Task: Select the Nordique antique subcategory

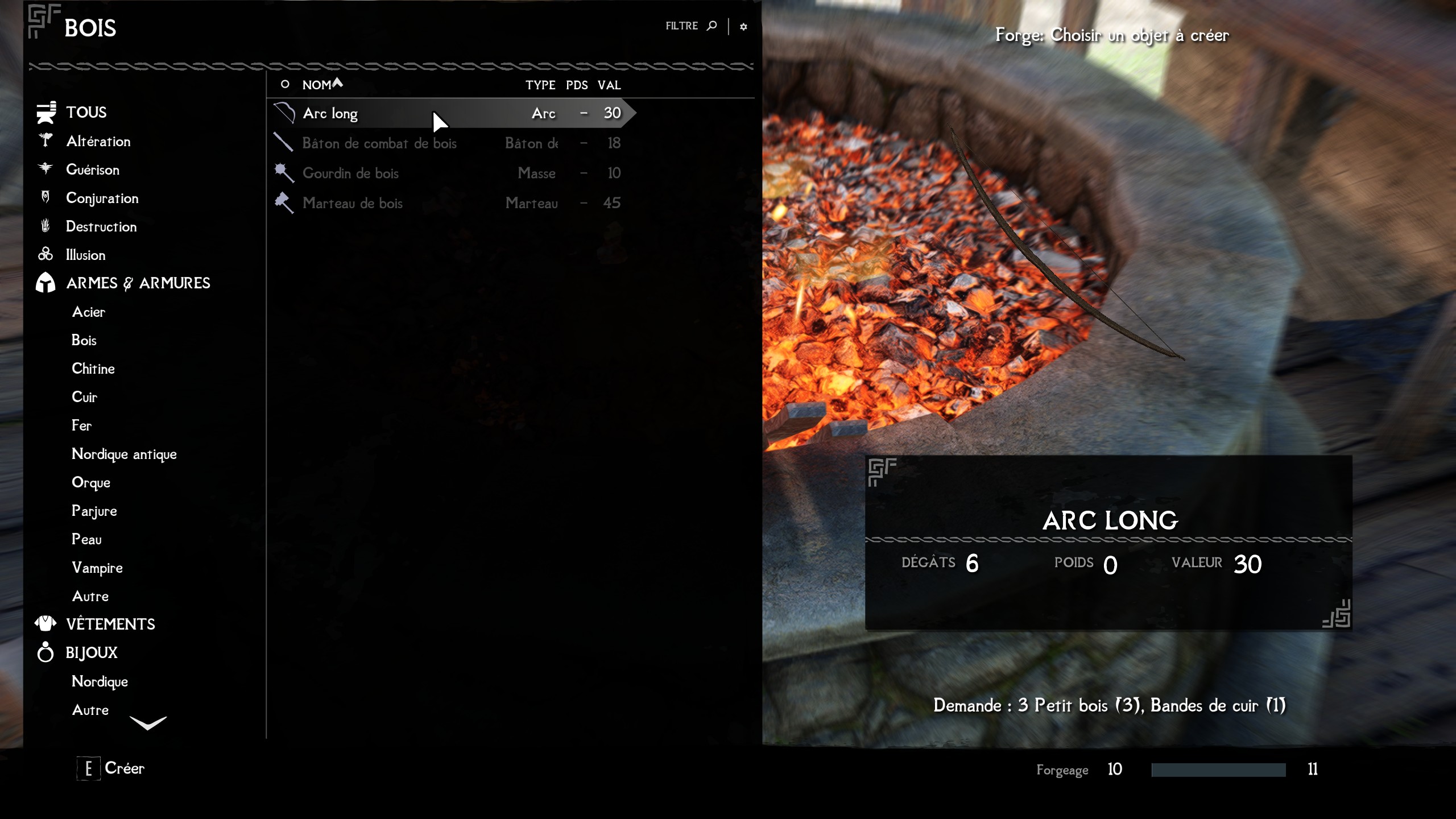Action: [124, 454]
